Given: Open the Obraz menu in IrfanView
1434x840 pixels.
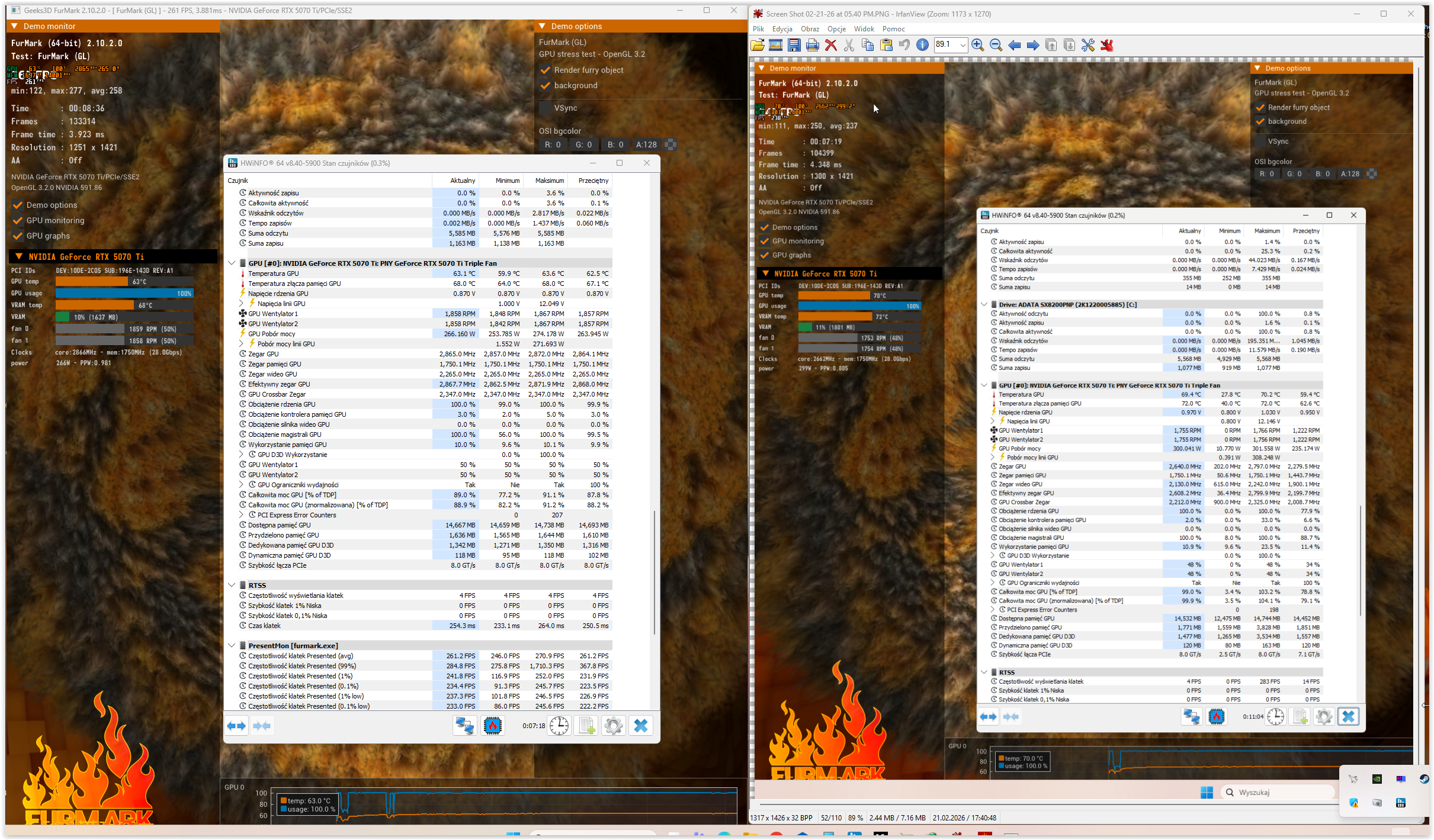Looking at the screenshot, I should [809, 28].
